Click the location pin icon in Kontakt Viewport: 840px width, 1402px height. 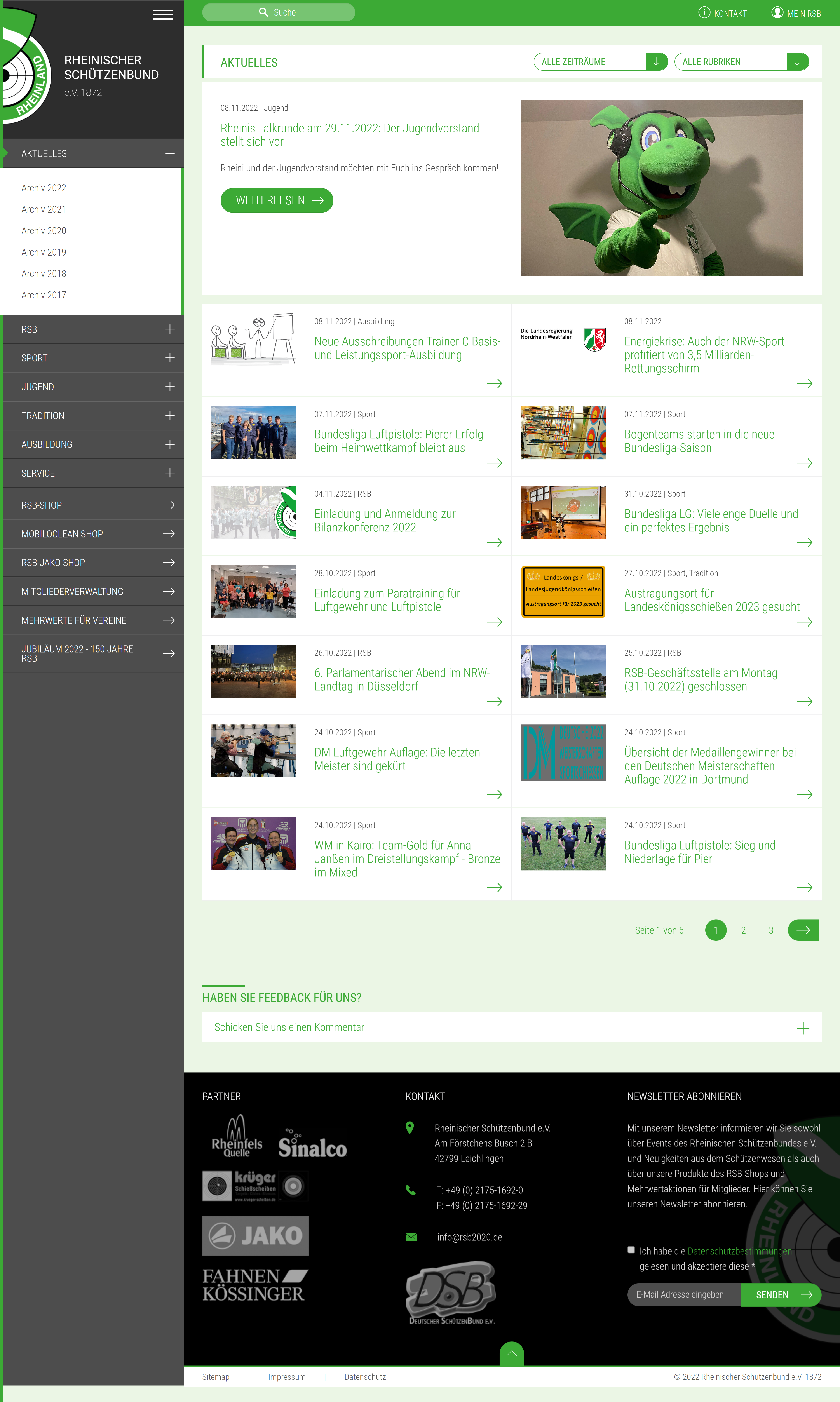410,1128
